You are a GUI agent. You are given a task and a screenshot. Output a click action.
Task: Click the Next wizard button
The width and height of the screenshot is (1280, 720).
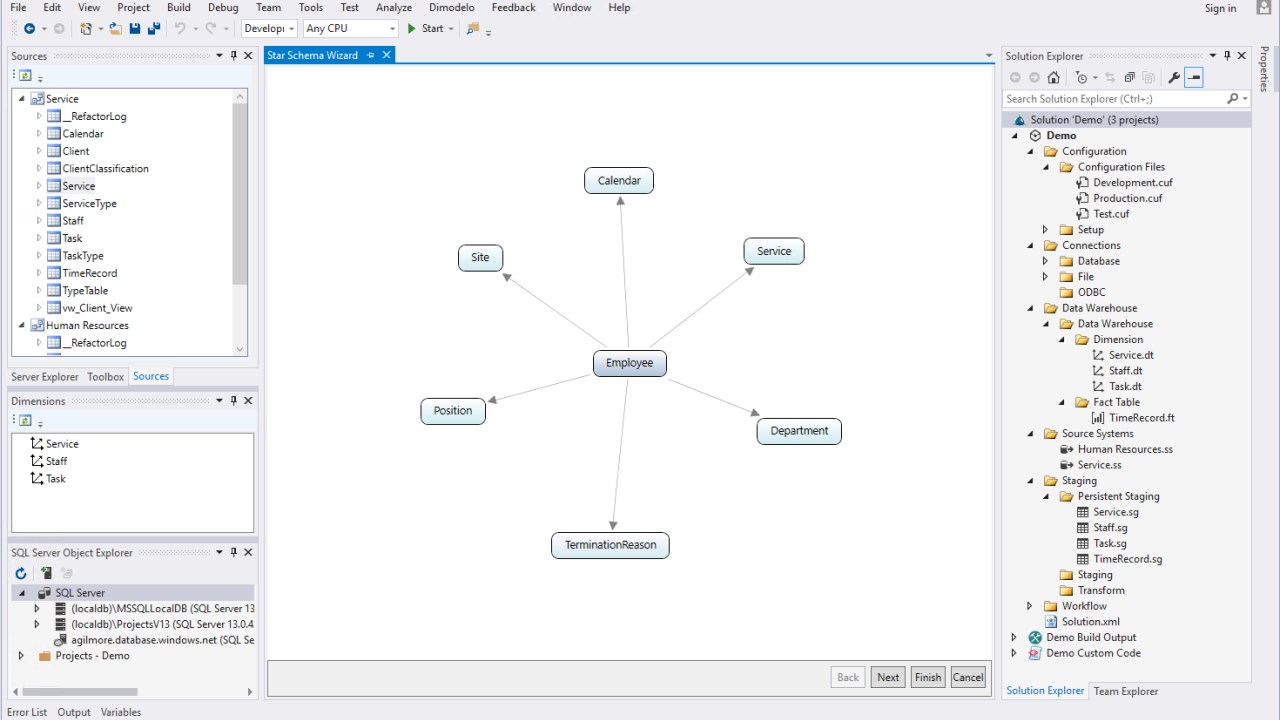point(888,677)
